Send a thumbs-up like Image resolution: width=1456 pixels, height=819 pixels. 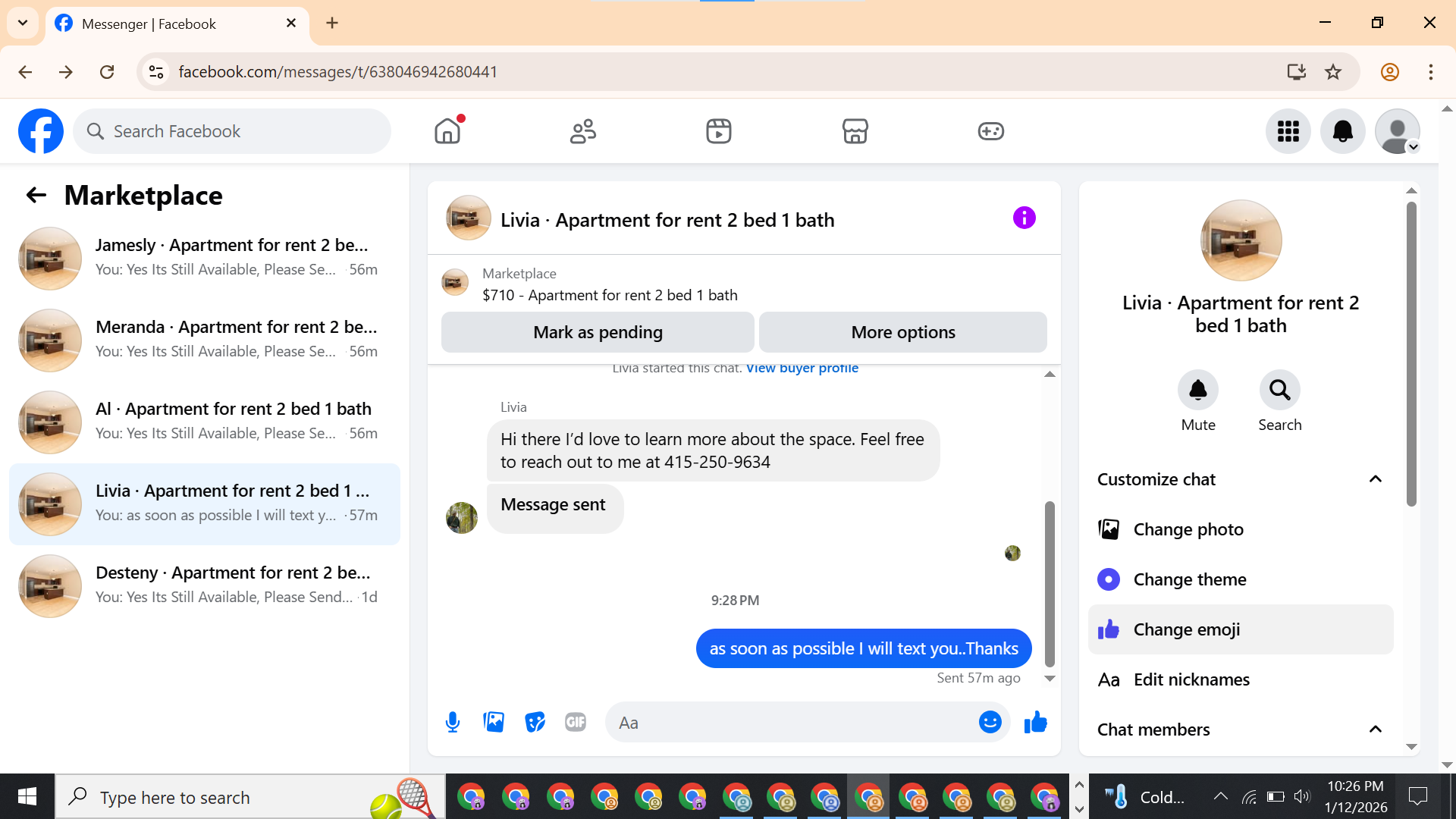[1035, 722]
